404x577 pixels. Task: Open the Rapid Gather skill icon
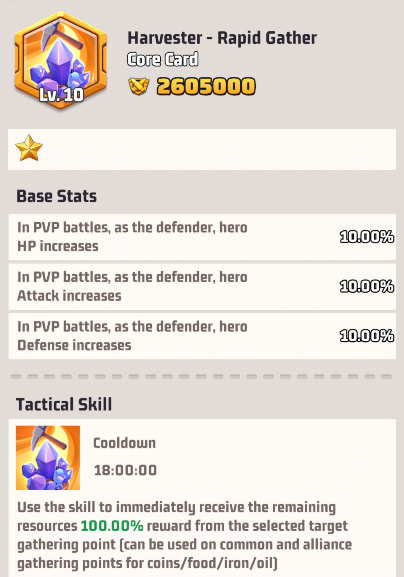pos(48,458)
